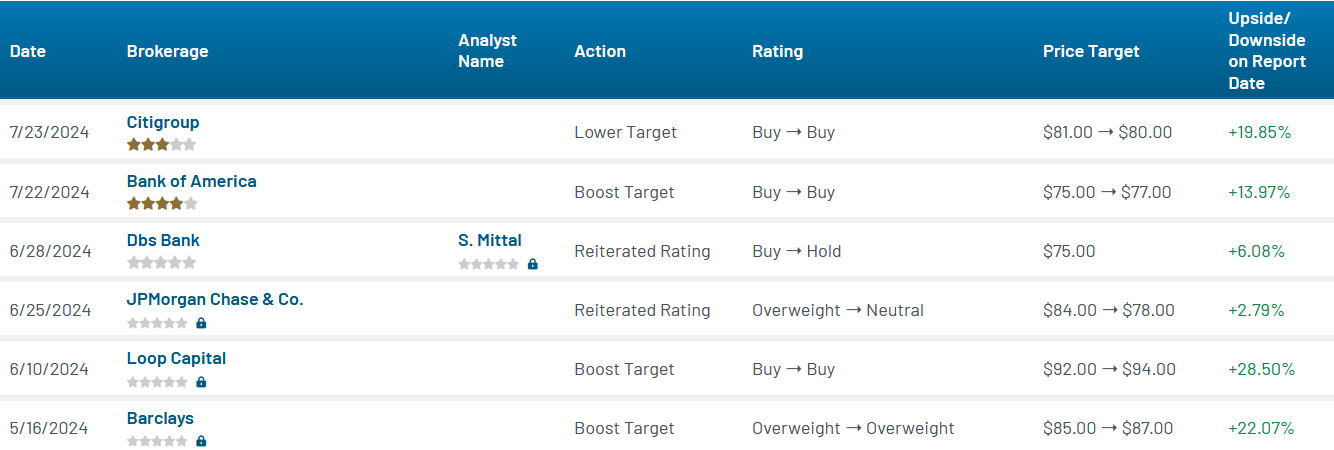Click Dbs Bank's empty star rating
This screenshot has width=1334, height=450.
point(161,262)
